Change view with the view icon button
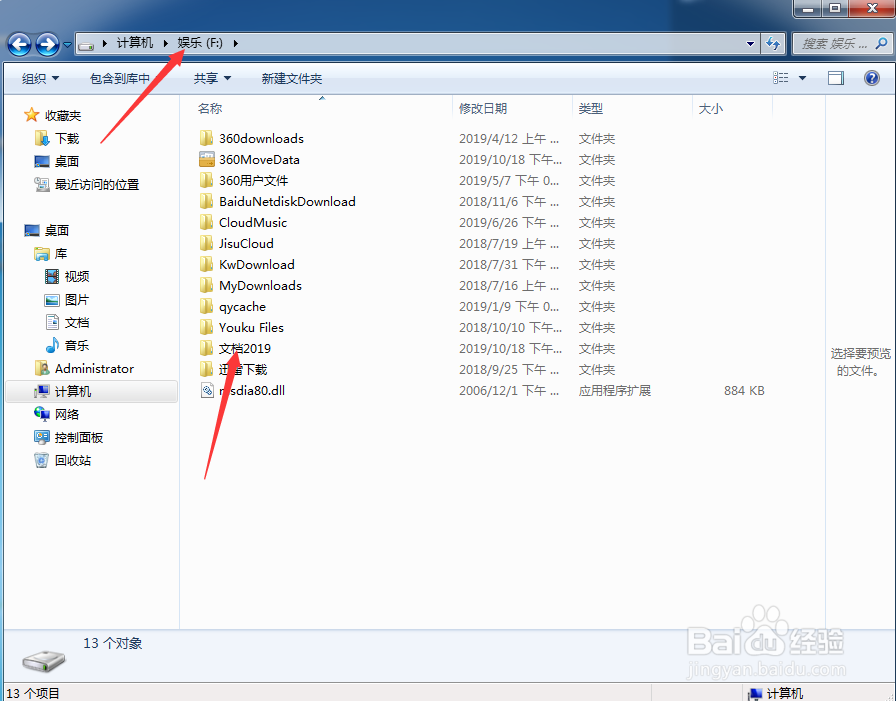This screenshot has width=896, height=701. click(x=781, y=78)
